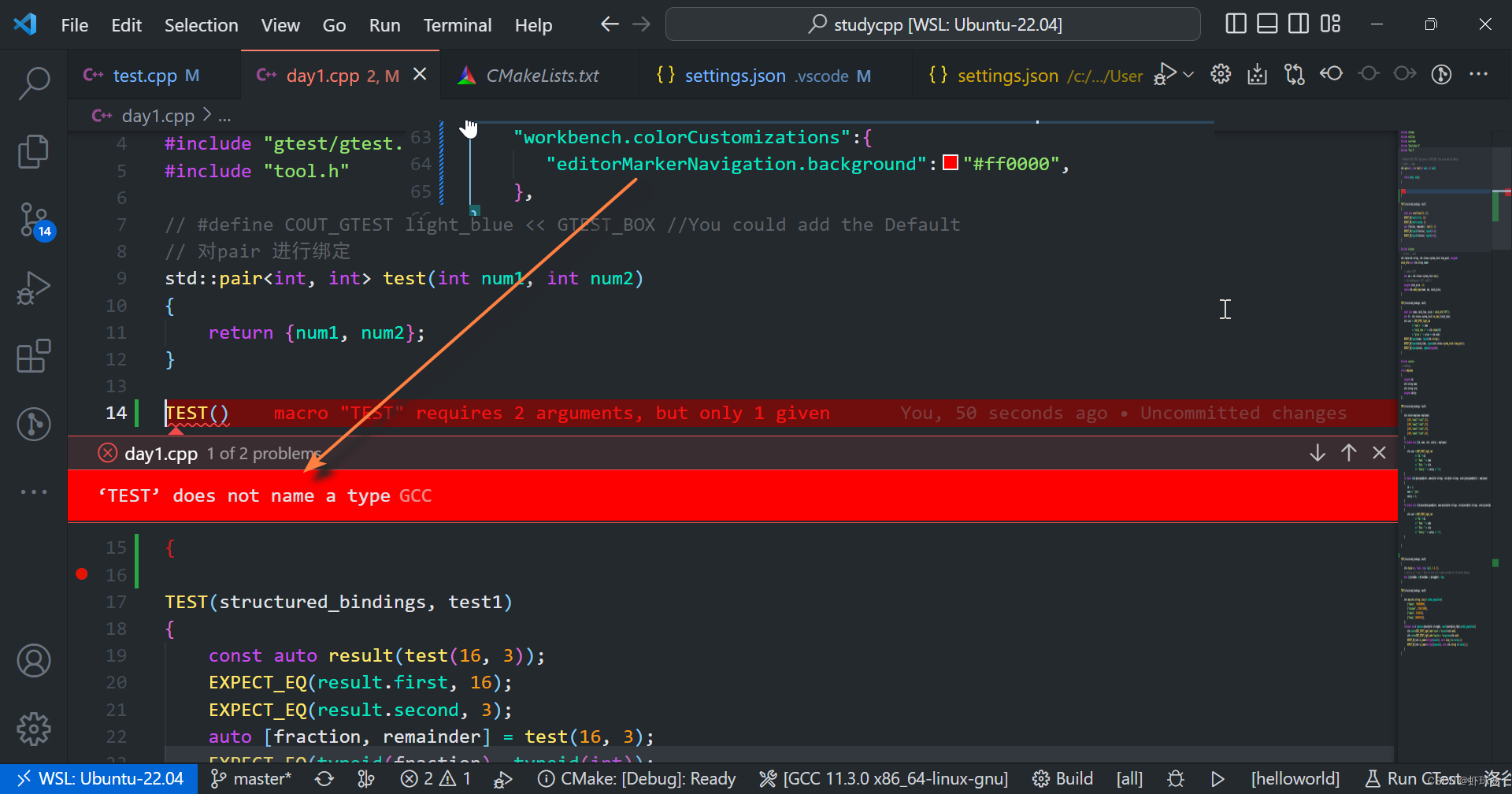
Task: Select kit GCC 11.3.0 x86_64-linux-gnu
Action: pos(884,778)
